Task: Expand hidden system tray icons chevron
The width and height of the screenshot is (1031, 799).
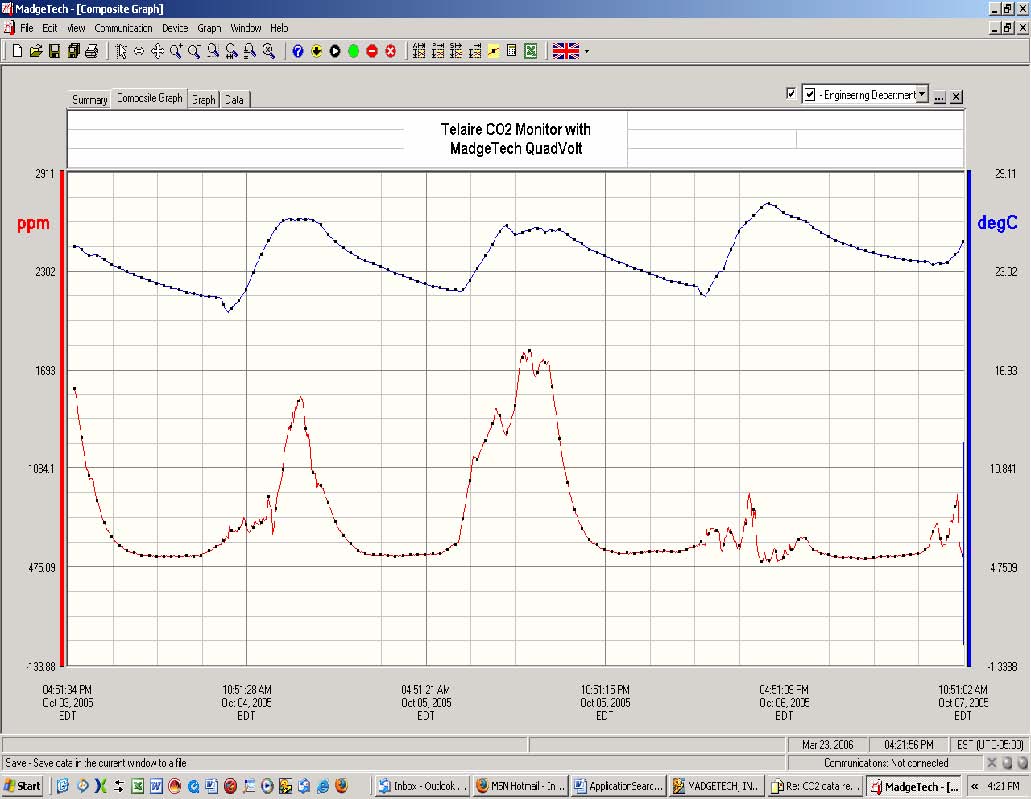Action: coord(974,786)
